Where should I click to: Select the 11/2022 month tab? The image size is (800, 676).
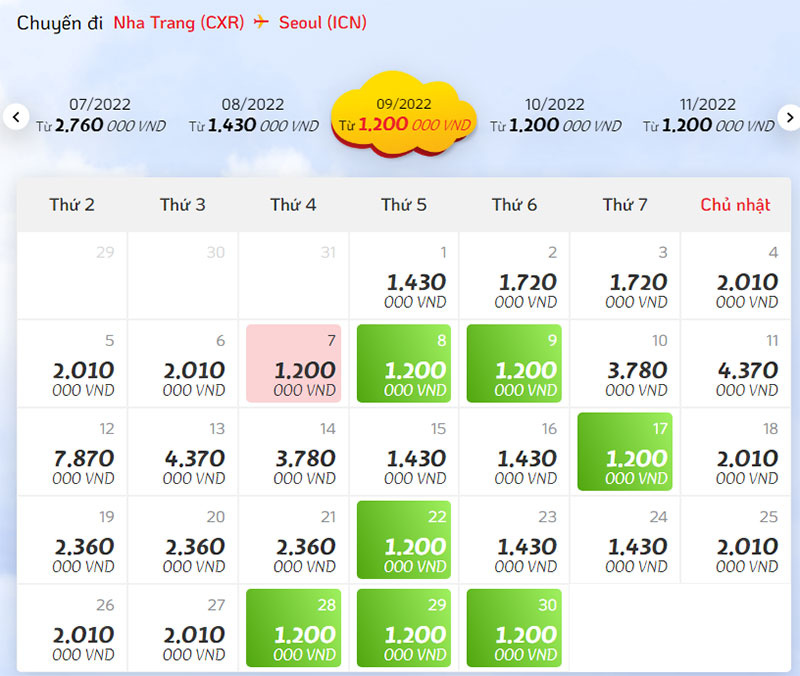[x=708, y=115]
